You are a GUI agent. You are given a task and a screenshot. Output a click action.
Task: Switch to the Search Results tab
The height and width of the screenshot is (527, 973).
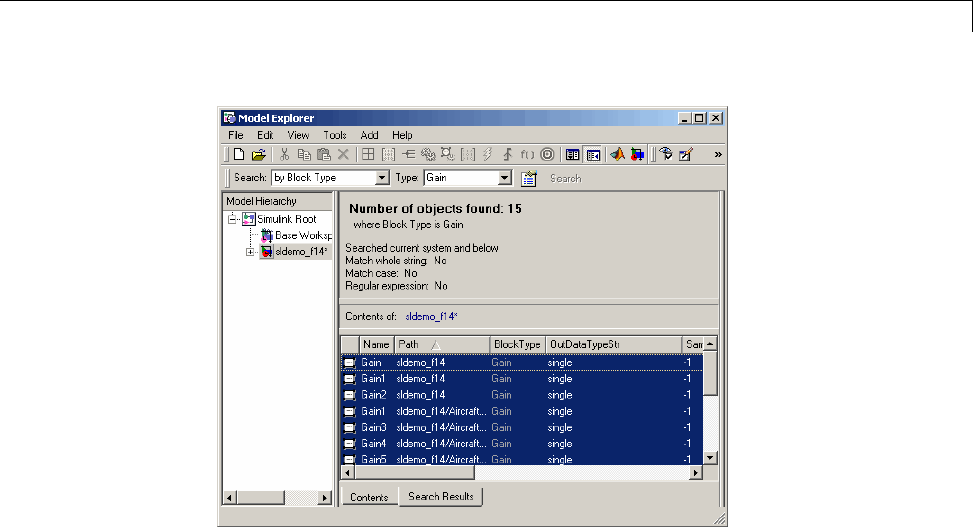[441, 497]
